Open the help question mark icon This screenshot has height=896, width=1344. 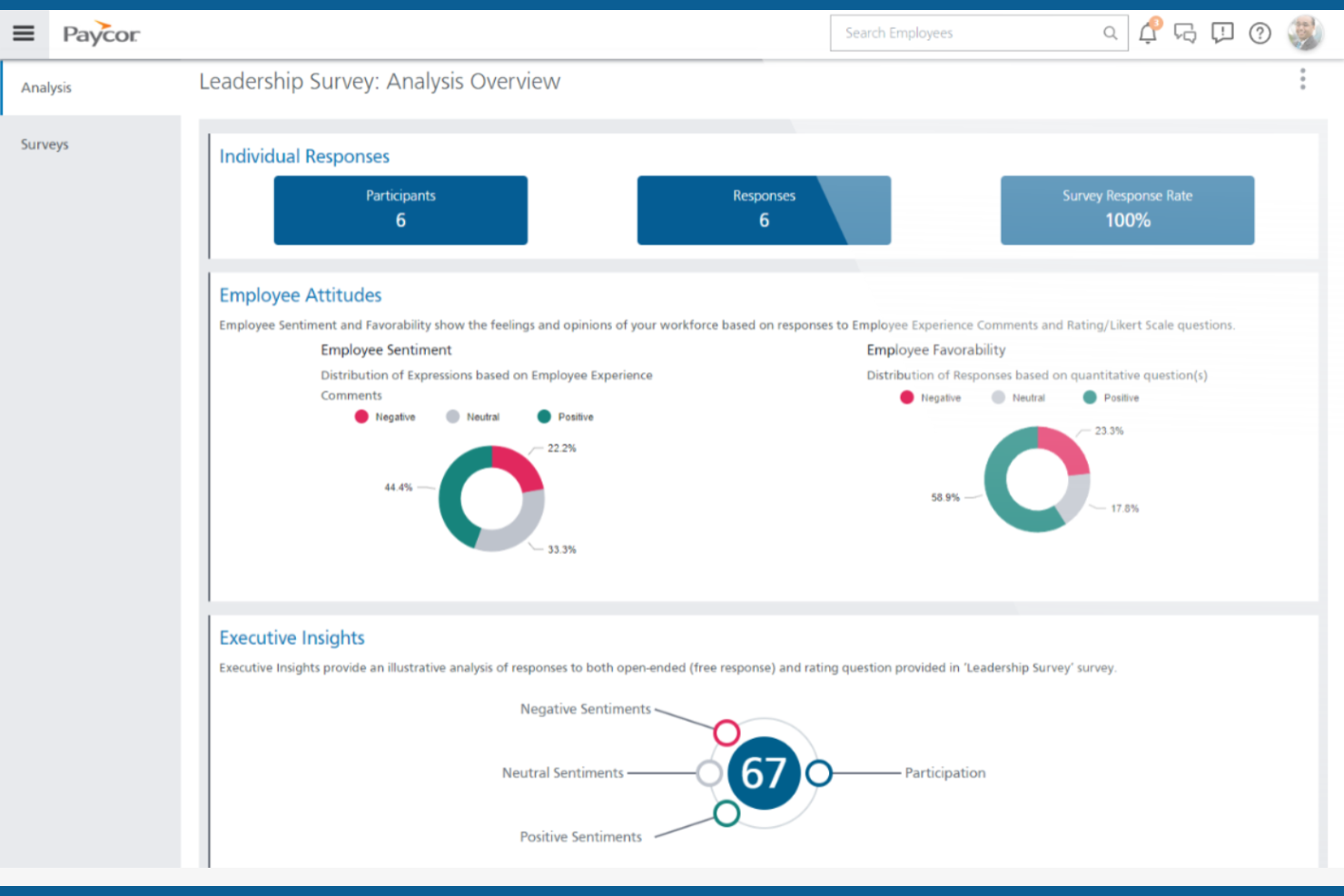coord(1260,33)
